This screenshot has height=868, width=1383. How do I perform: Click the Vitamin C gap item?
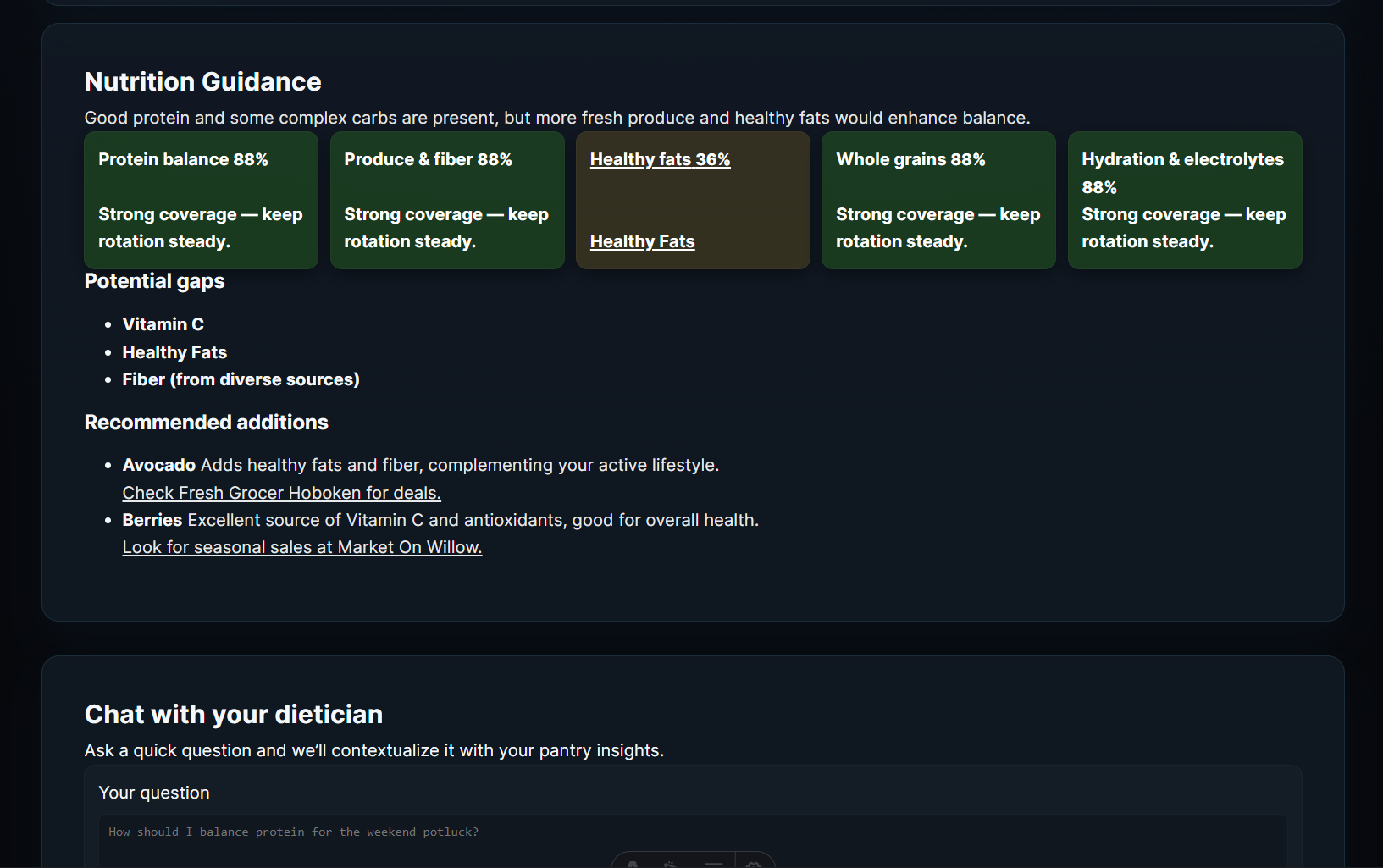(x=163, y=324)
